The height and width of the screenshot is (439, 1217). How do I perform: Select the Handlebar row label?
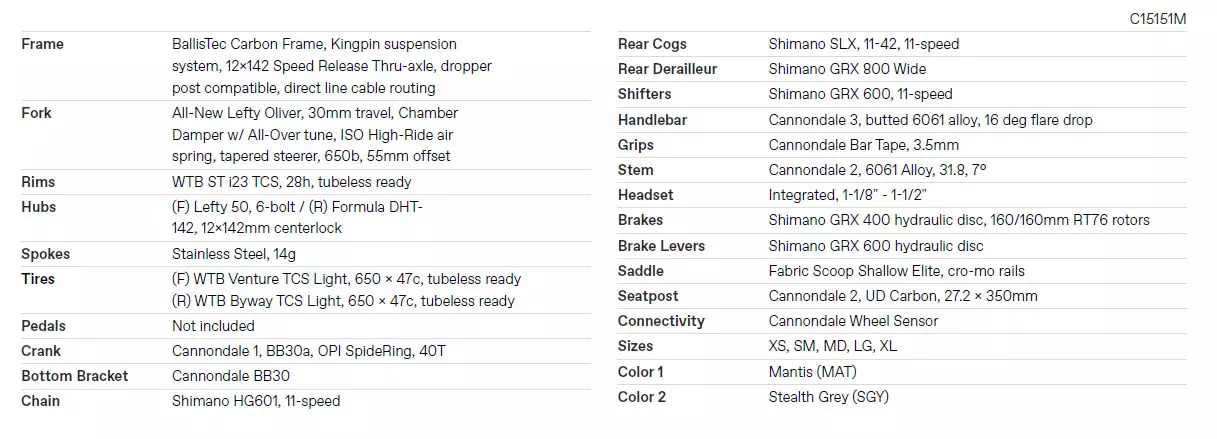[x=652, y=120]
